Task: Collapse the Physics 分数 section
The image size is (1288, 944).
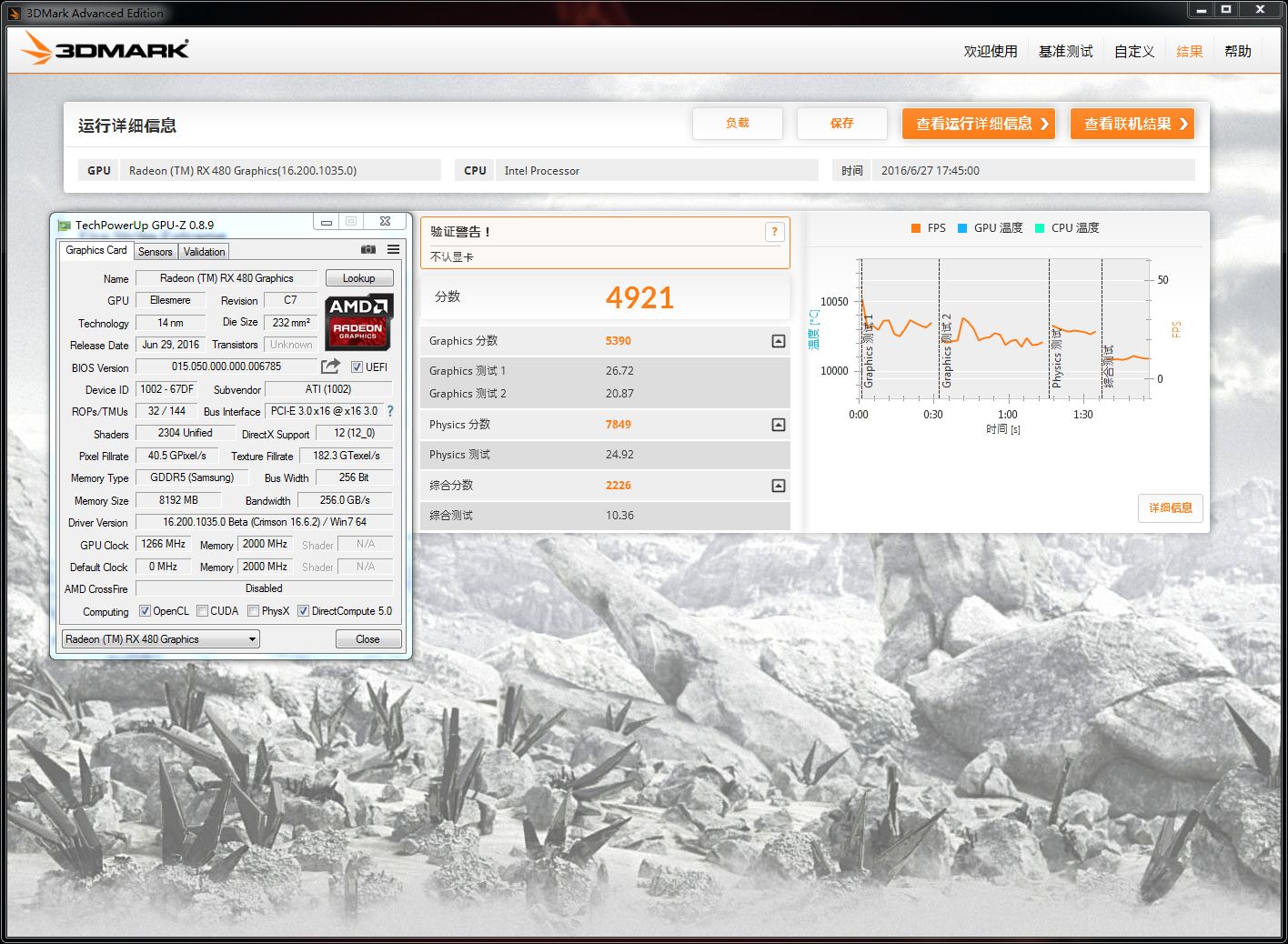Action: [778, 425]
